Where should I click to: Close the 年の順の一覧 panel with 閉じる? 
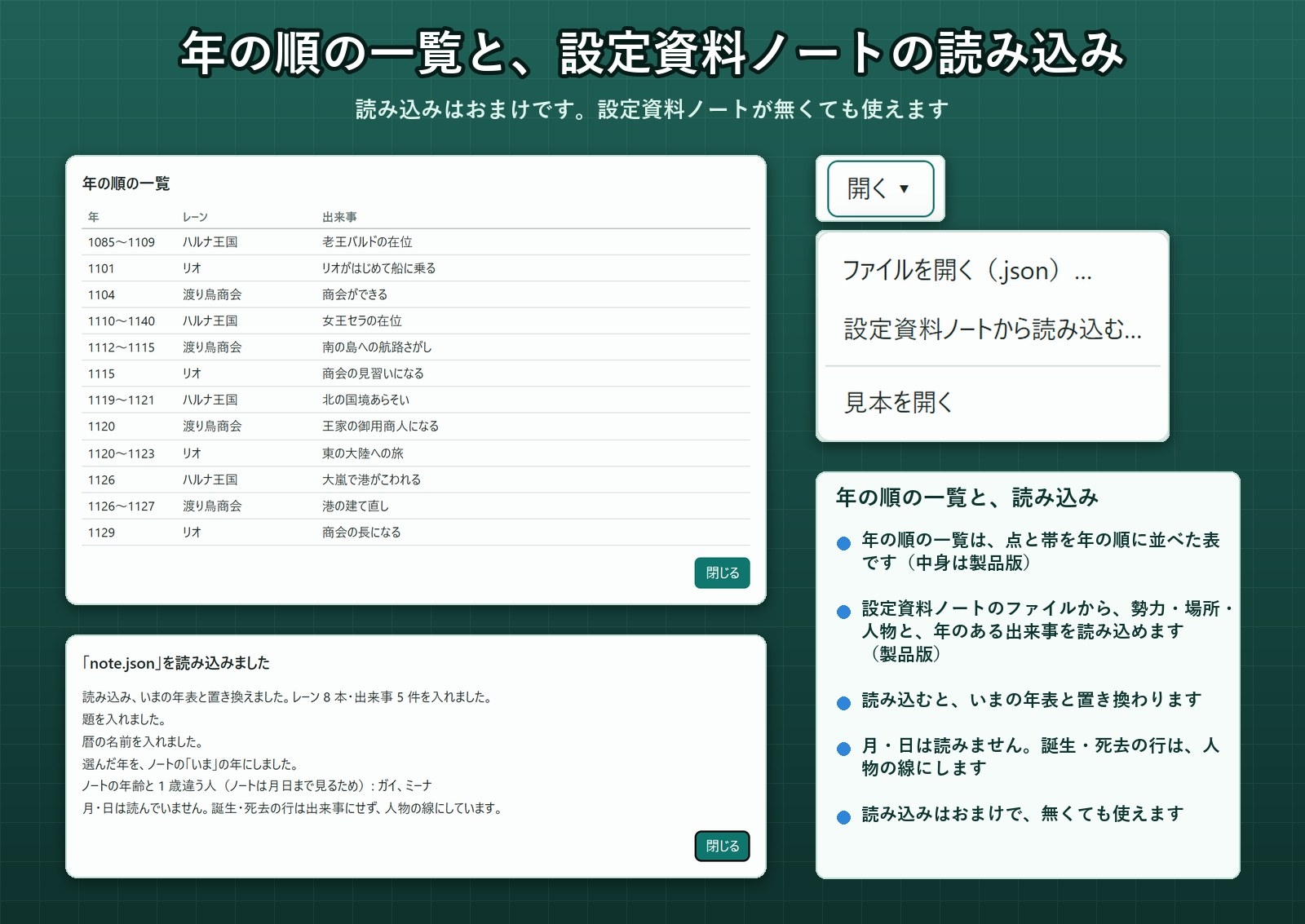(x=722, y=573)
